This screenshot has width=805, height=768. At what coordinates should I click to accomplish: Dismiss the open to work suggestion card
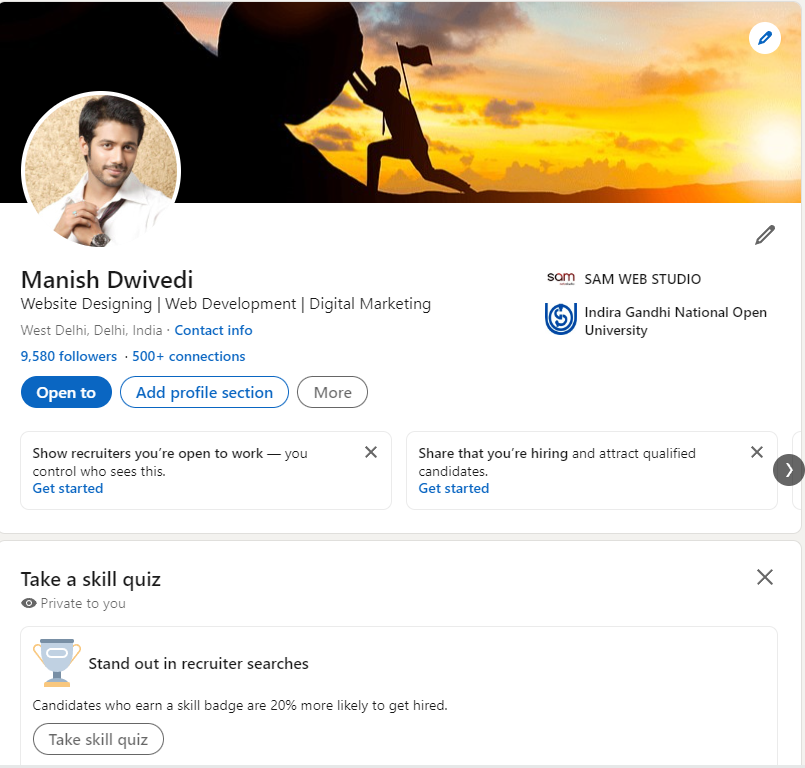pyautogui.click(x=371, y=452)
